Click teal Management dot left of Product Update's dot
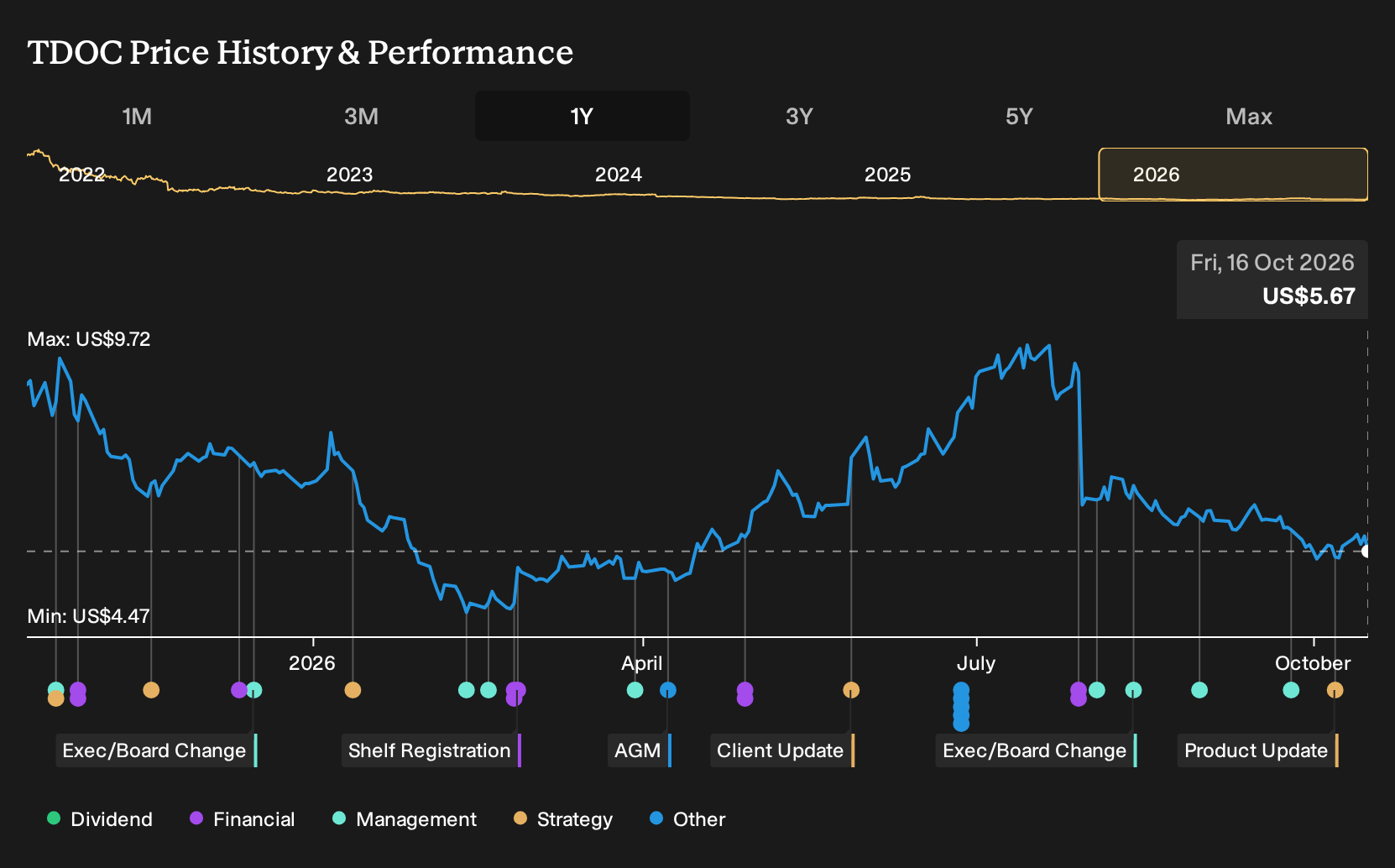The image size is (1395, 868). pos(1291,690)
